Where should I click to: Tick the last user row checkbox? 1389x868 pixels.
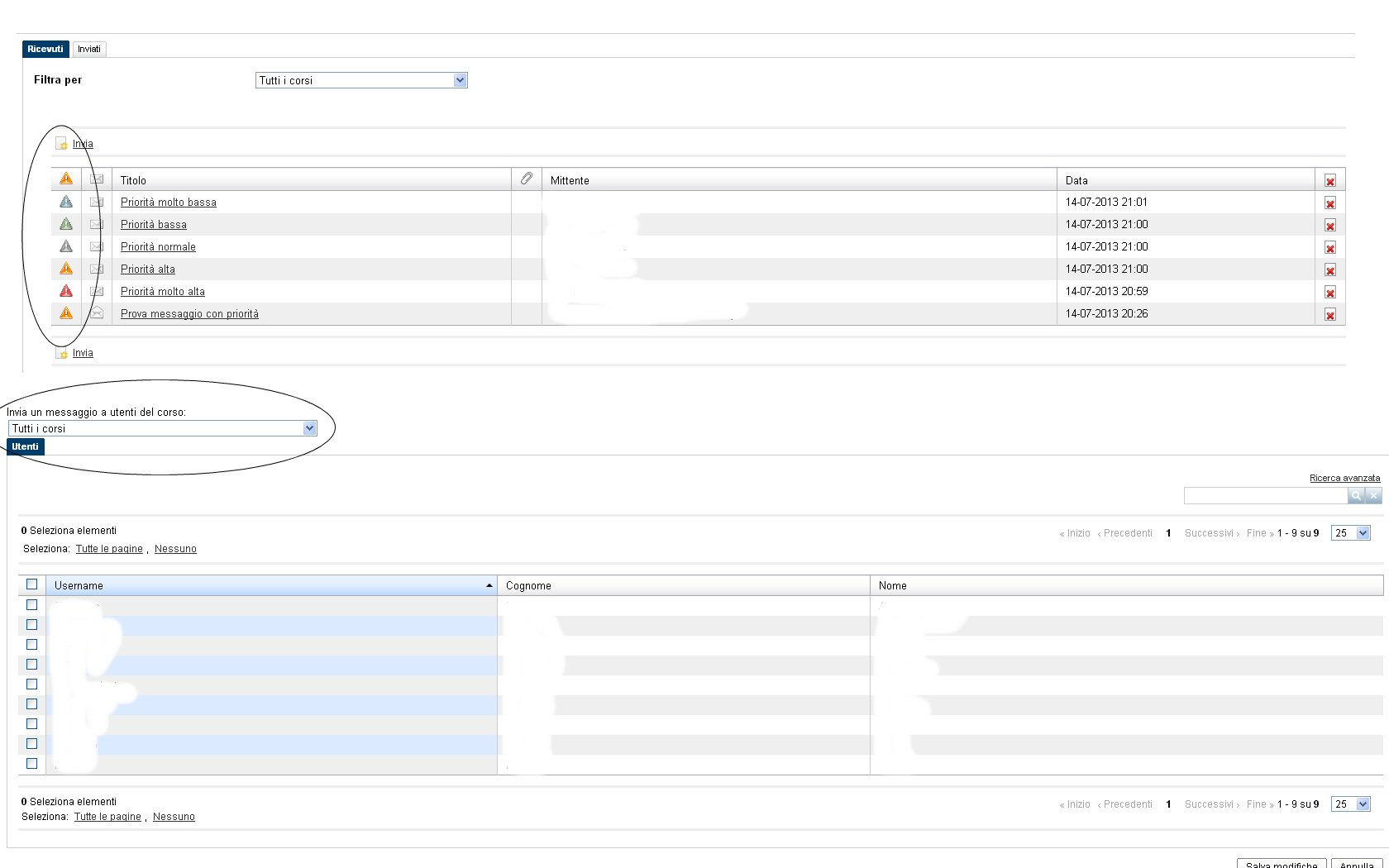pyautogui.click(x=32, y=764)
